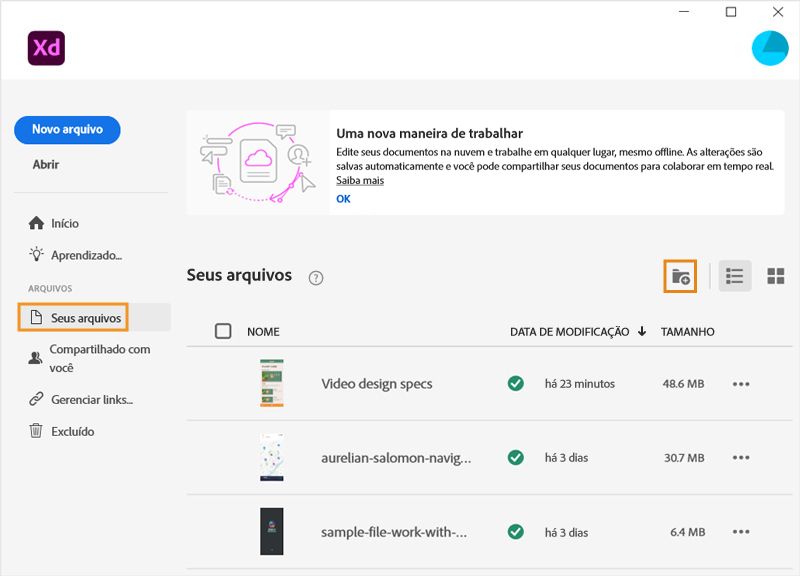This screenshot has width=800, height=576.
Task: Click the Novo arquivo button
Action: point(67,129)
